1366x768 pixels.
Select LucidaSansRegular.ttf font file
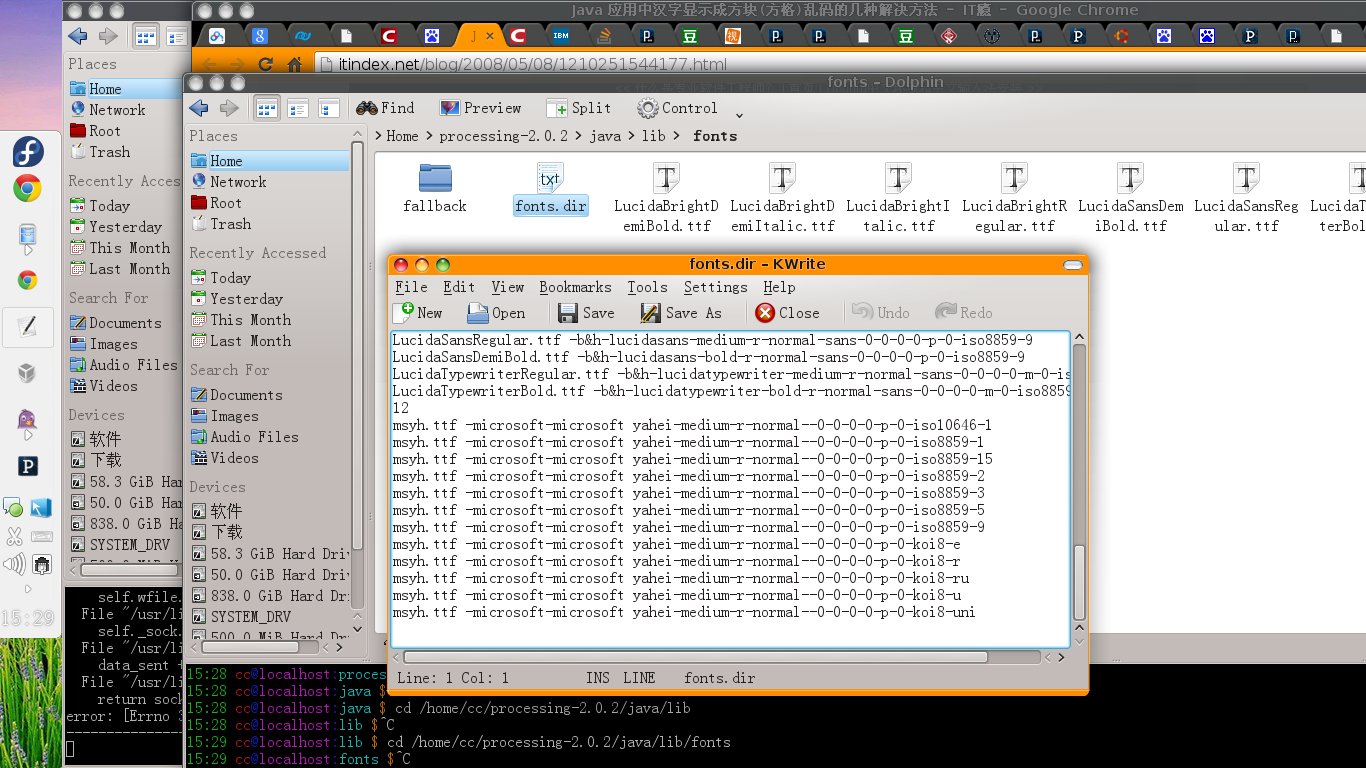pyautogui.click(x=1246, y=198)
